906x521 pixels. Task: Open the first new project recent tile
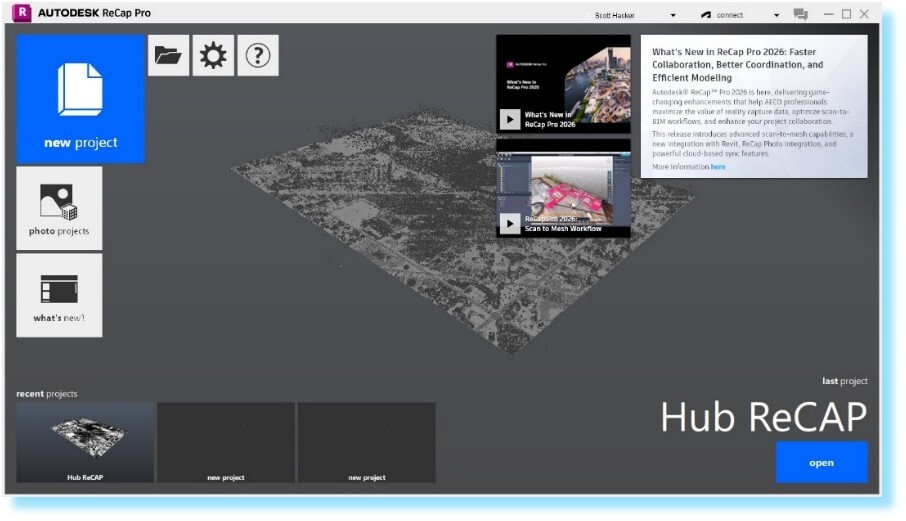click(x=226, y=442)
